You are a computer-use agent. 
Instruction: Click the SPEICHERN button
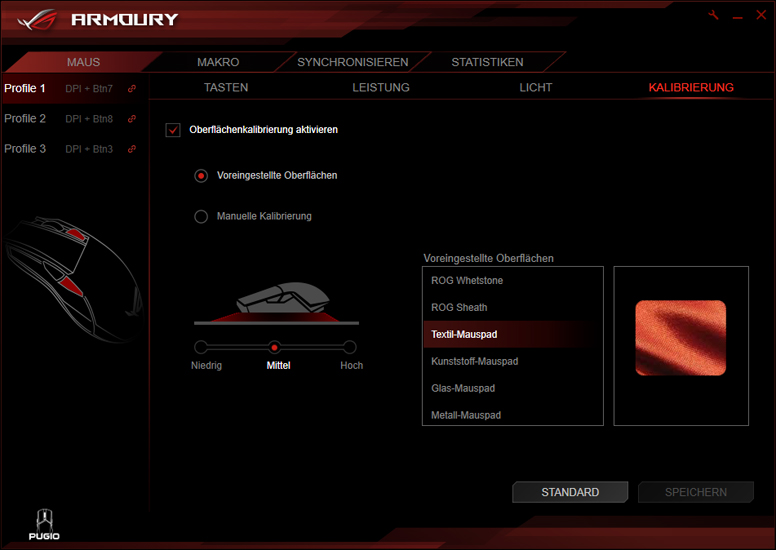[696, 492]
